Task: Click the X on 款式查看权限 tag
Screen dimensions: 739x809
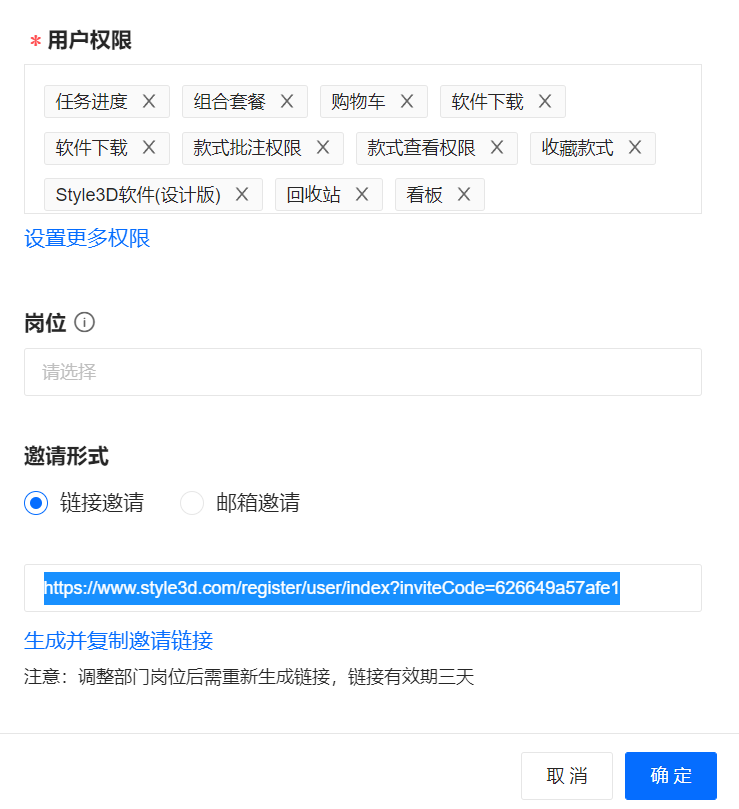Action: [x=497, y=148]
